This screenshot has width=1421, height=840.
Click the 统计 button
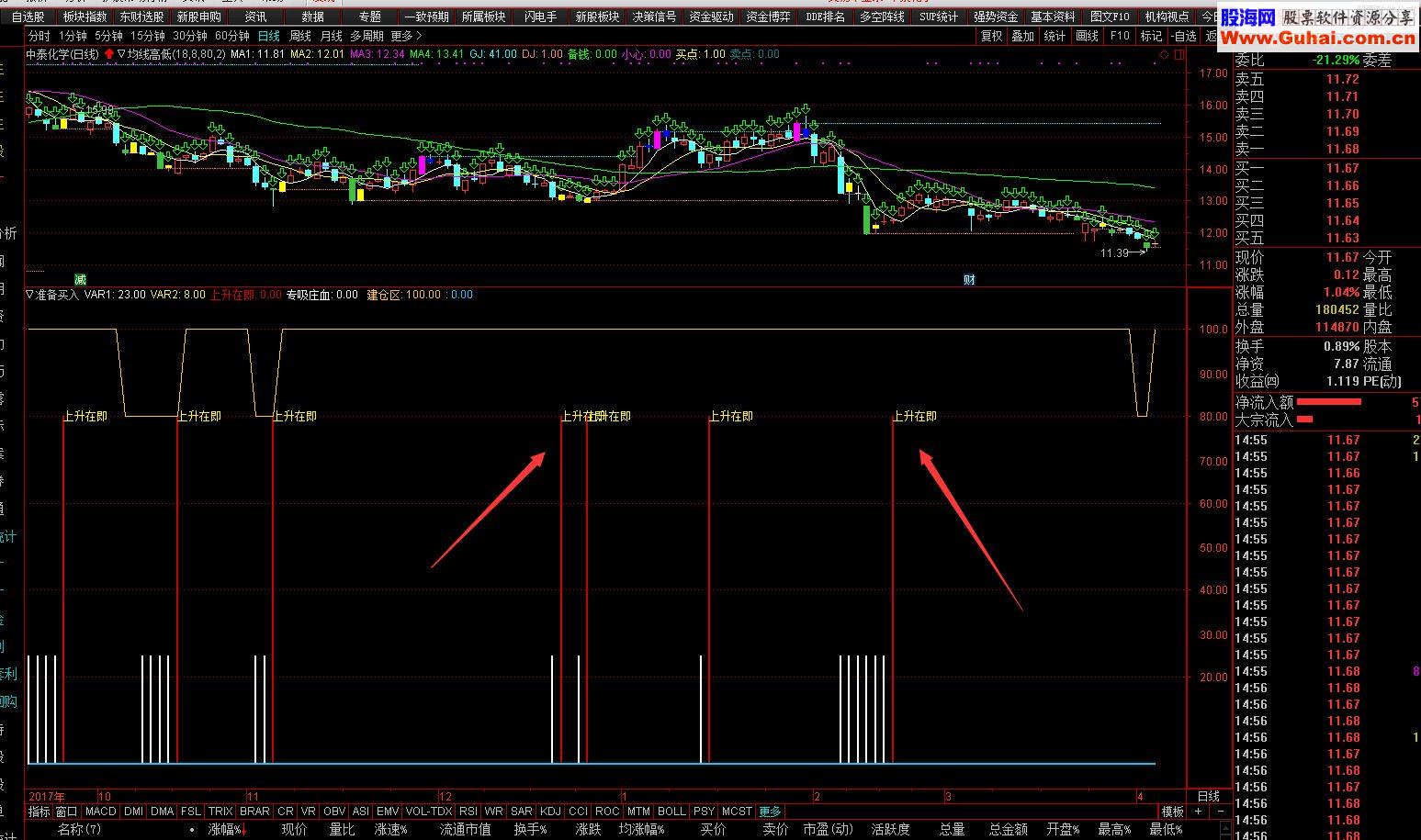[1054, 36]
